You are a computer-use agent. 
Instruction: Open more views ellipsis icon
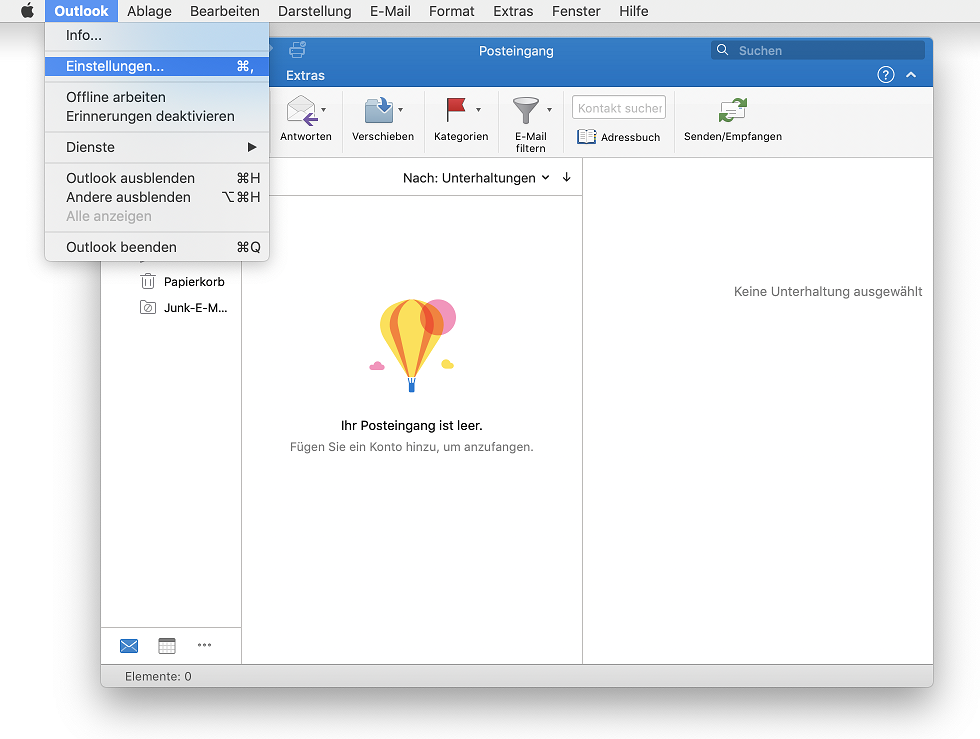click(204, 645)
